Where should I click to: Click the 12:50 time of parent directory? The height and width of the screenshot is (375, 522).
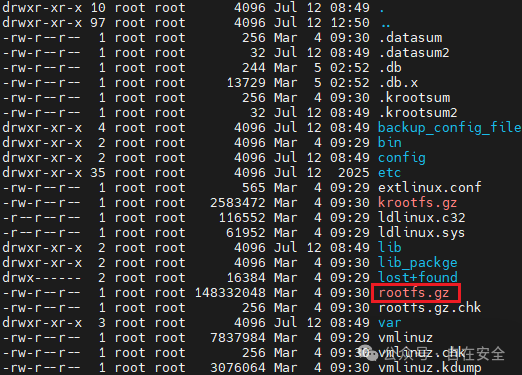click(x=350, y=23)
